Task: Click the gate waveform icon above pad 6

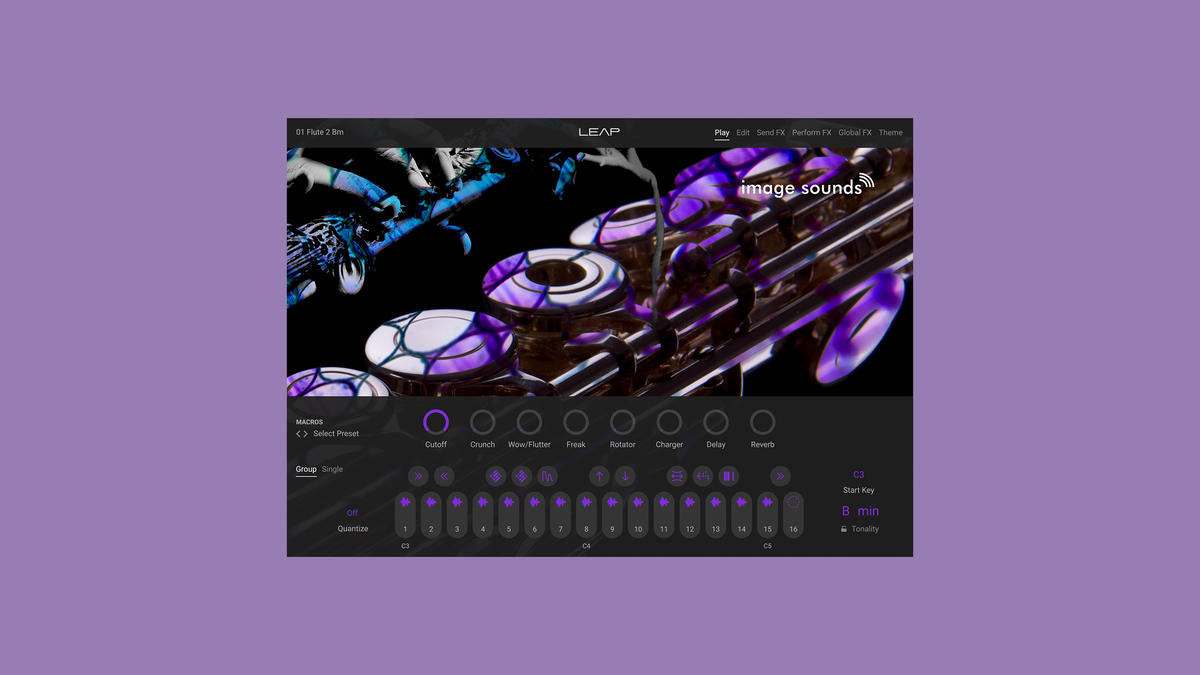Action: point(548,476)
